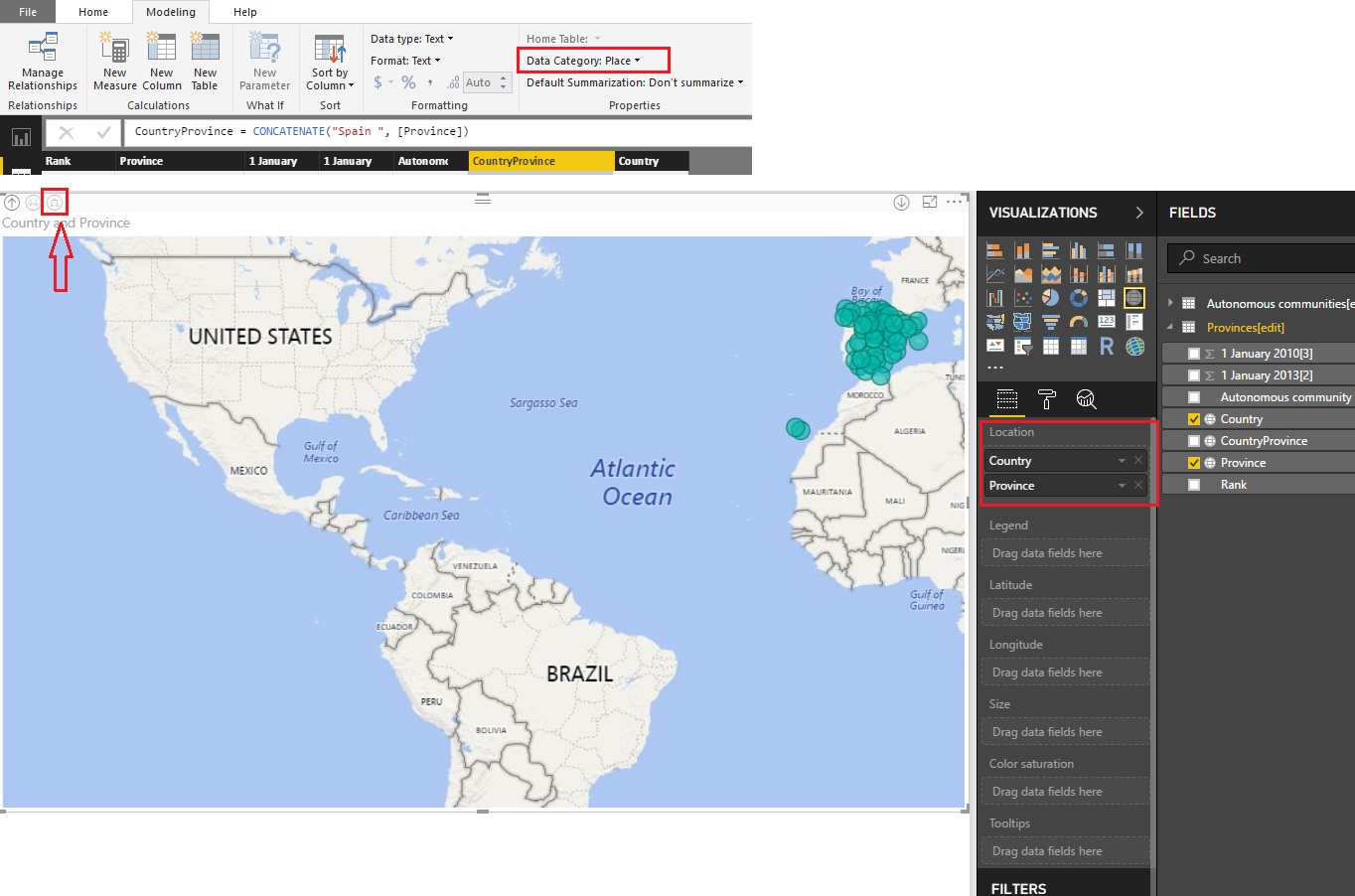Open the Format paint roller pane
Viewport: 1355px width, 896px height.
click(1047, 399)
